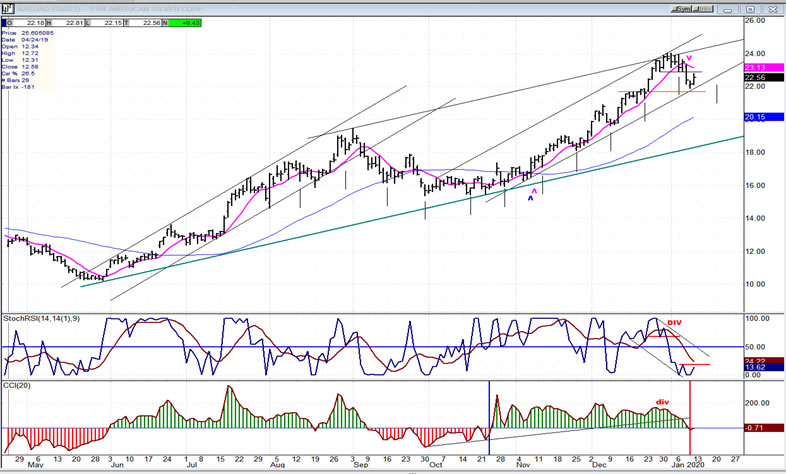Click the magenta 23.13 price tag

click(x=759, y=68)
